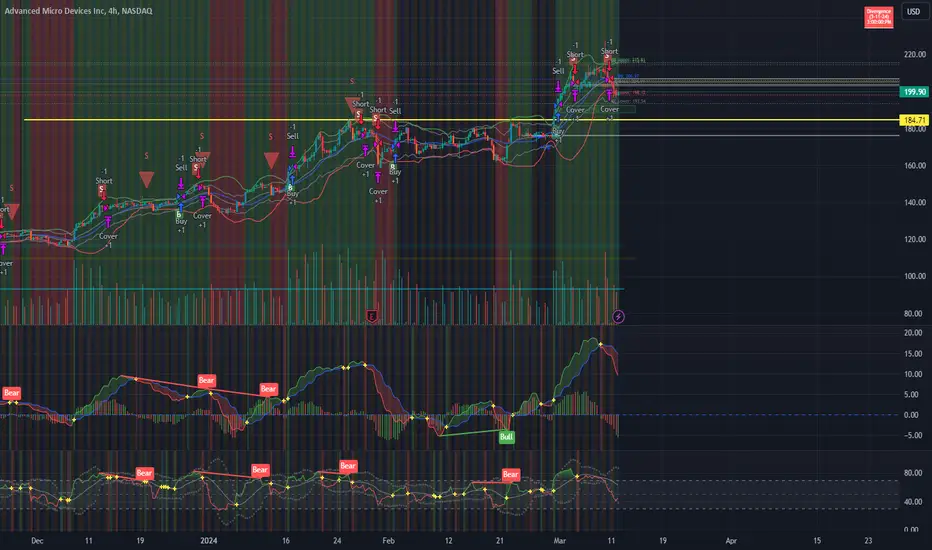Select the yellow horizontal line at 184.71
This screenshot has height=550, width=932.
[x=461, y=120]
